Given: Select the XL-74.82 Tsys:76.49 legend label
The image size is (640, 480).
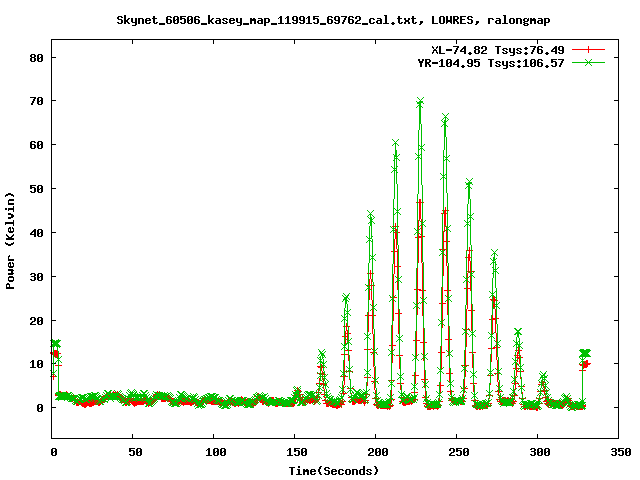Looking at the screenshot, I should click(x=498, y=50).
